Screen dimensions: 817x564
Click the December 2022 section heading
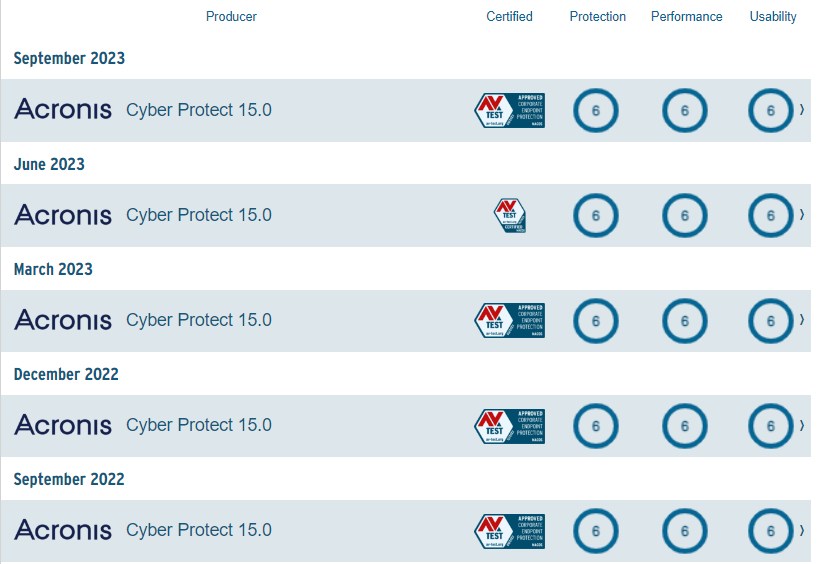(66, 374)
